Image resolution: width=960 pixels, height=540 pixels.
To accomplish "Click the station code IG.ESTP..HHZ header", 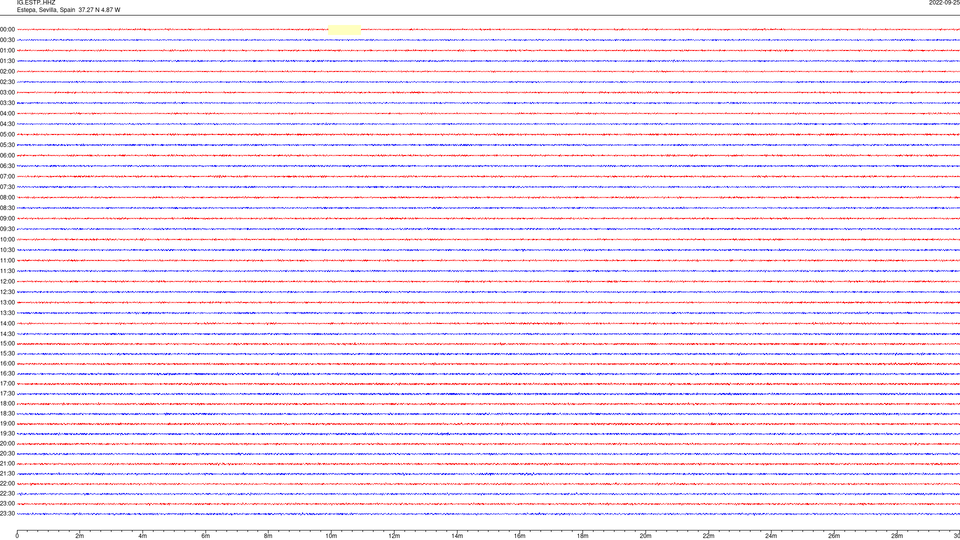I will click(x=36, y=3).
